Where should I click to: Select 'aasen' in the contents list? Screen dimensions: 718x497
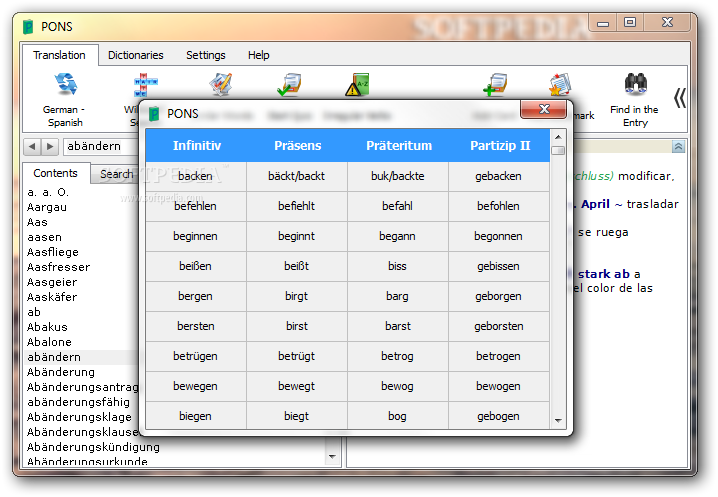(x=44, y=237)
